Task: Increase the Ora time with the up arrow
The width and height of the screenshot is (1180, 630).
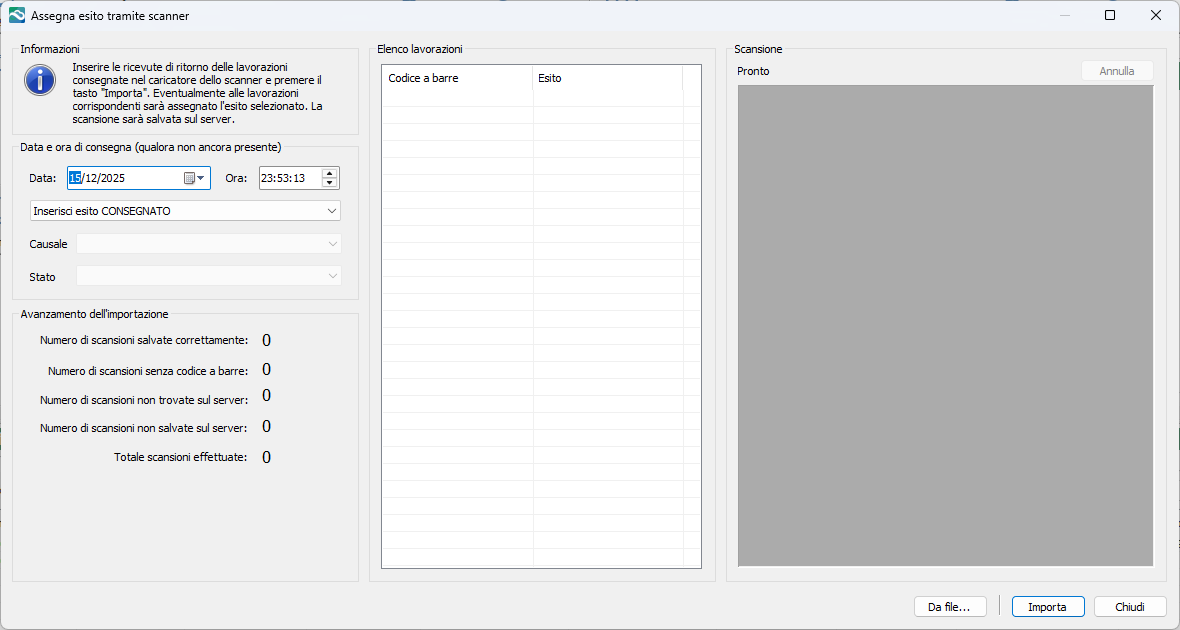Action: [329, 173]
